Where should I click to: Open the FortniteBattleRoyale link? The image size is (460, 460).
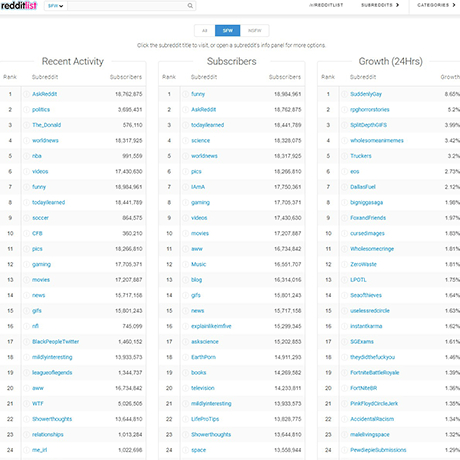[x=375, y=373]
